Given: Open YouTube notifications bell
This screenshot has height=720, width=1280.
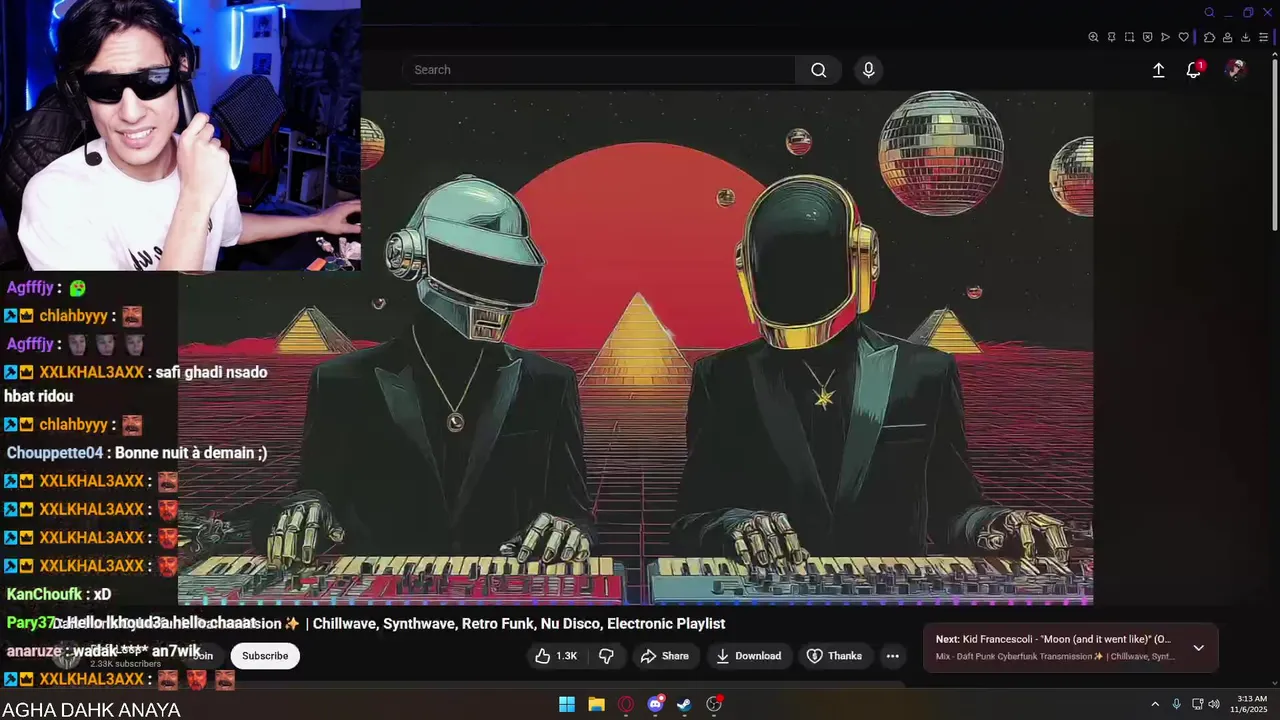Looking at the screenshot, I should [x=1194, y=70].
